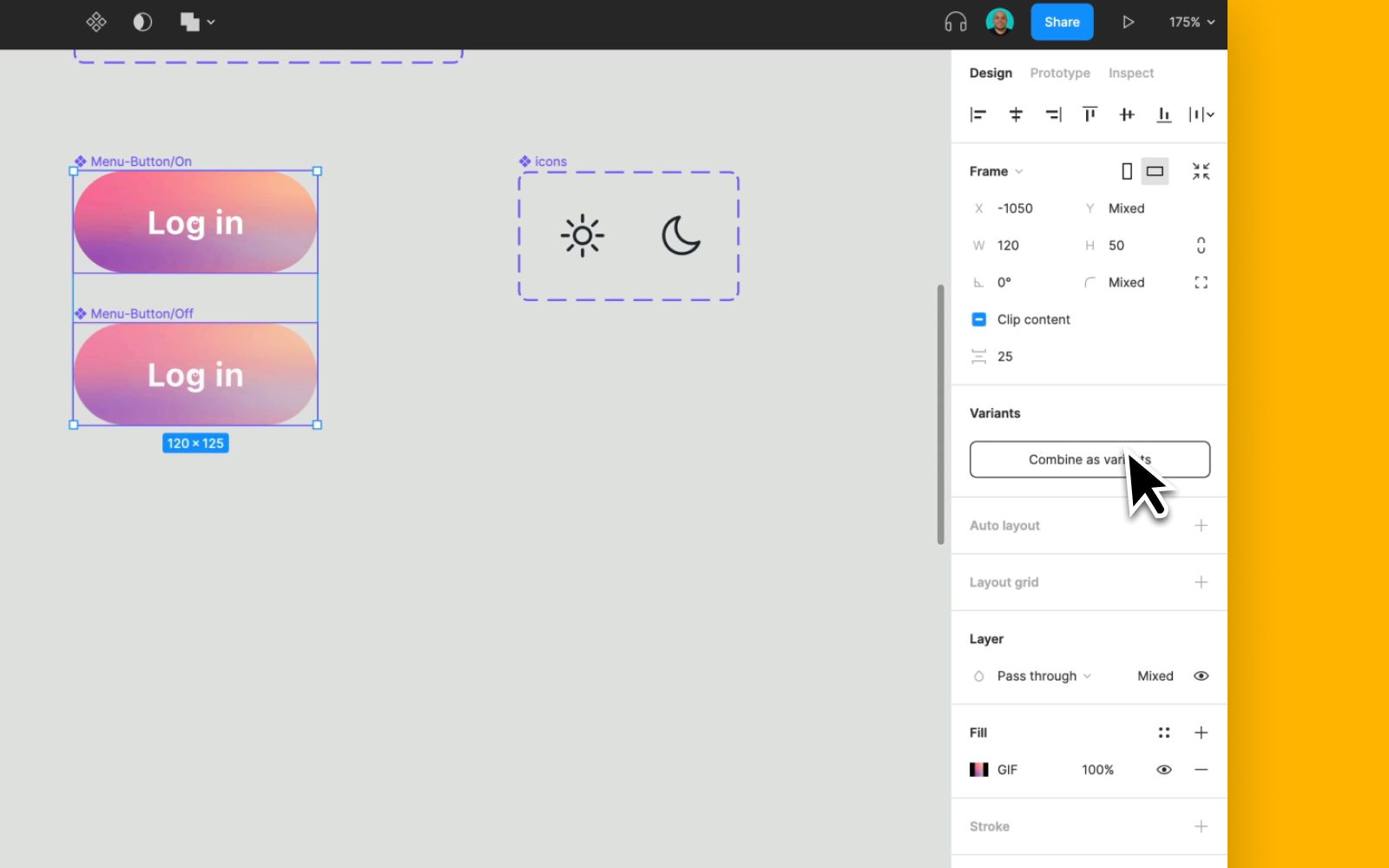
Task: Open the Frame type dropdown
Action: click(x=996, y=171)
